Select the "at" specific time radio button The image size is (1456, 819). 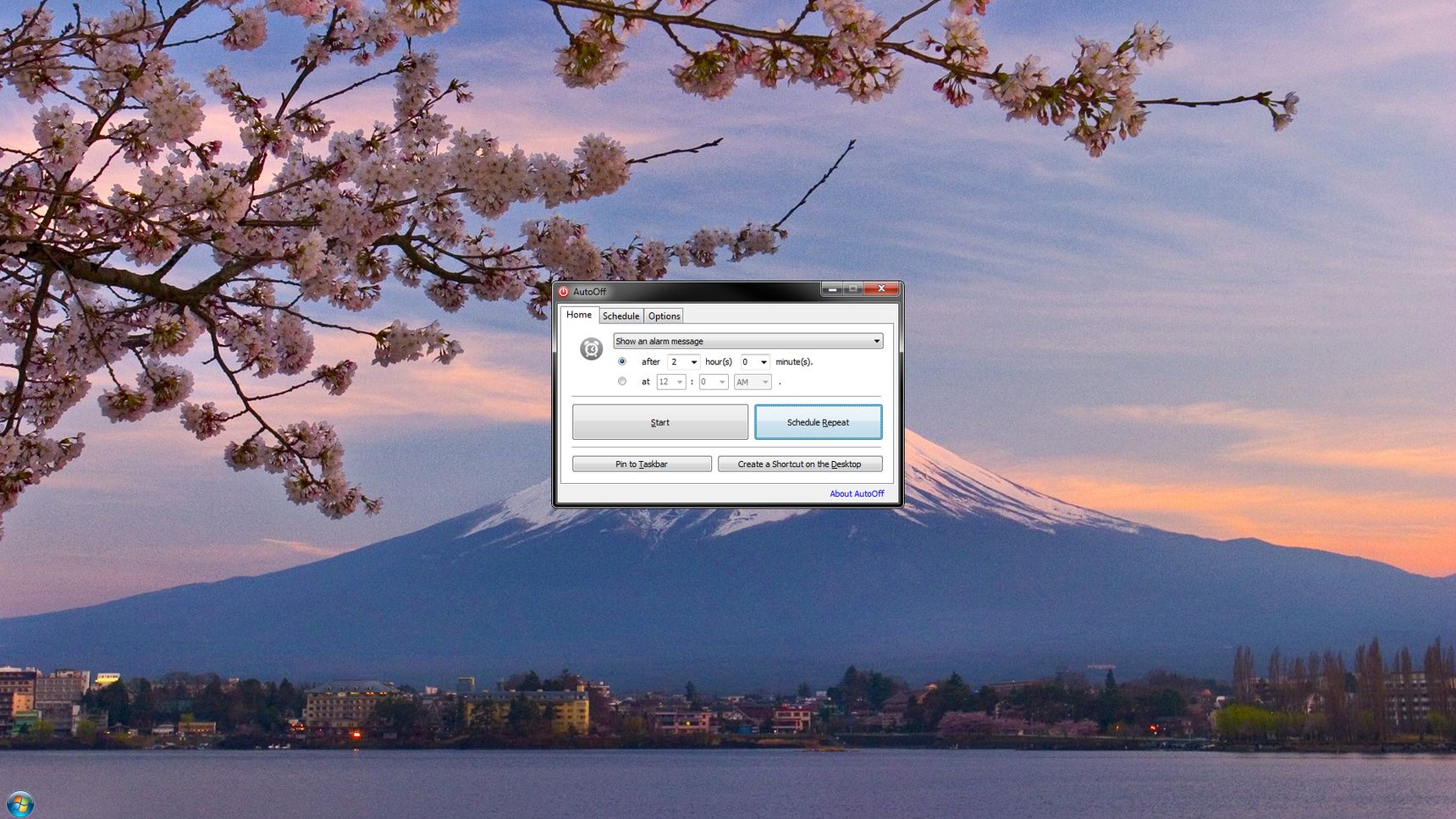(622, 382)
